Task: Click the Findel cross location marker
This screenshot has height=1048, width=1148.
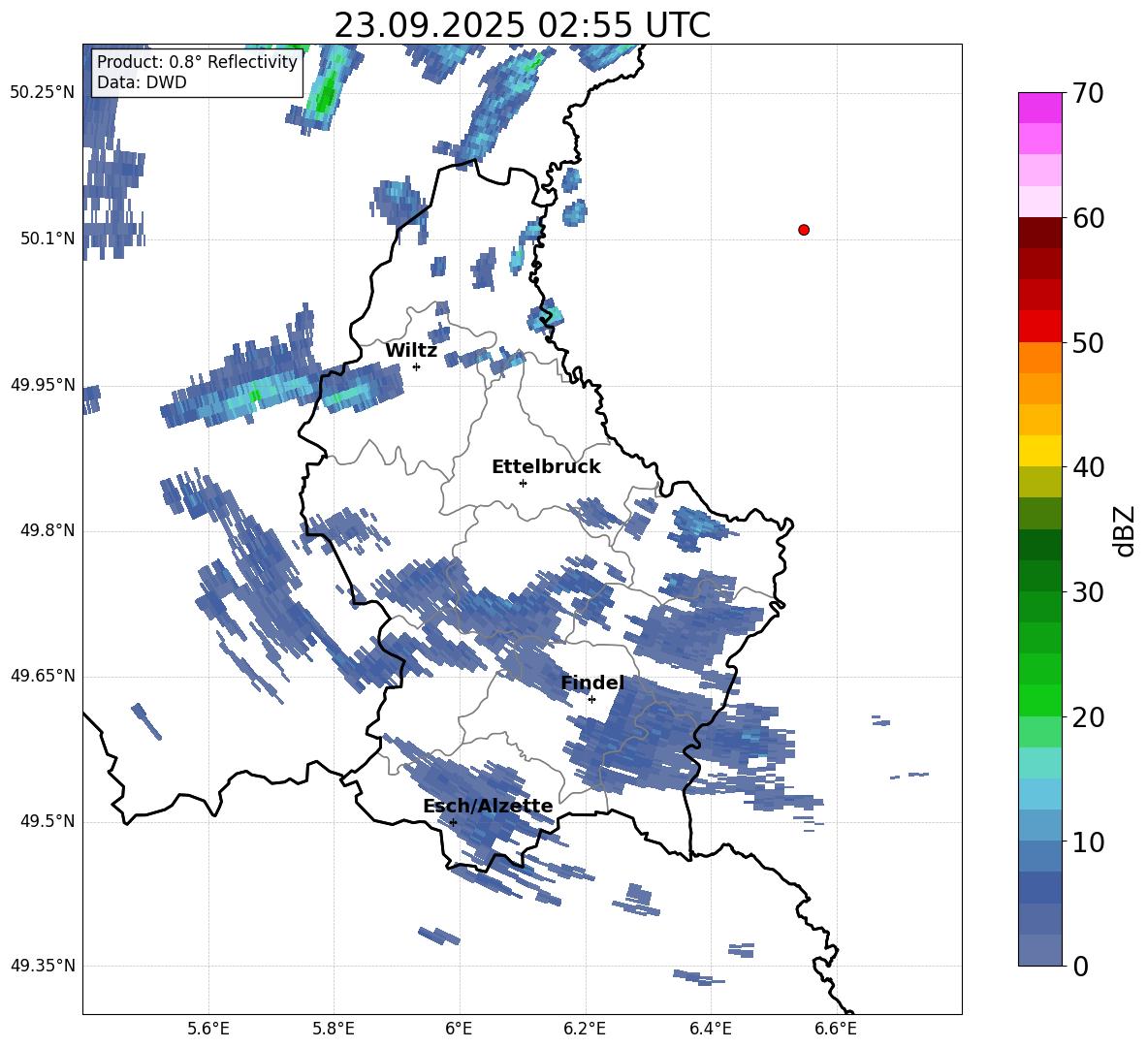Action: click(x=591, y=699)
